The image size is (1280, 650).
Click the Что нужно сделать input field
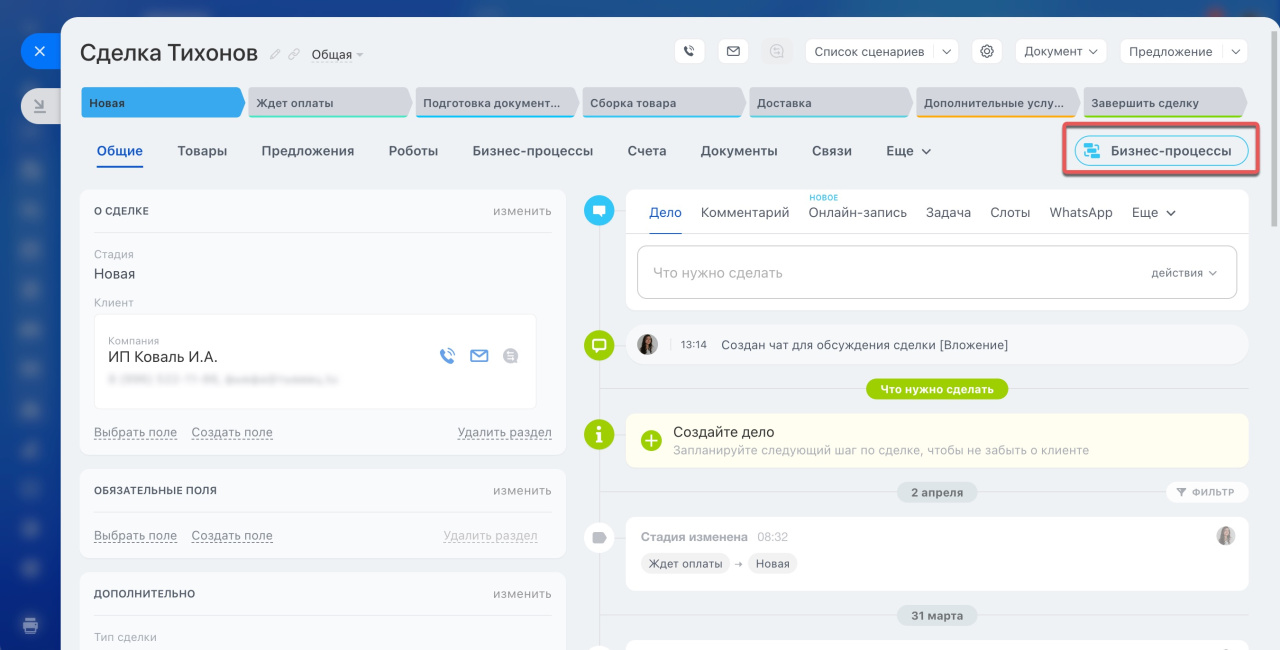point(937,272)
